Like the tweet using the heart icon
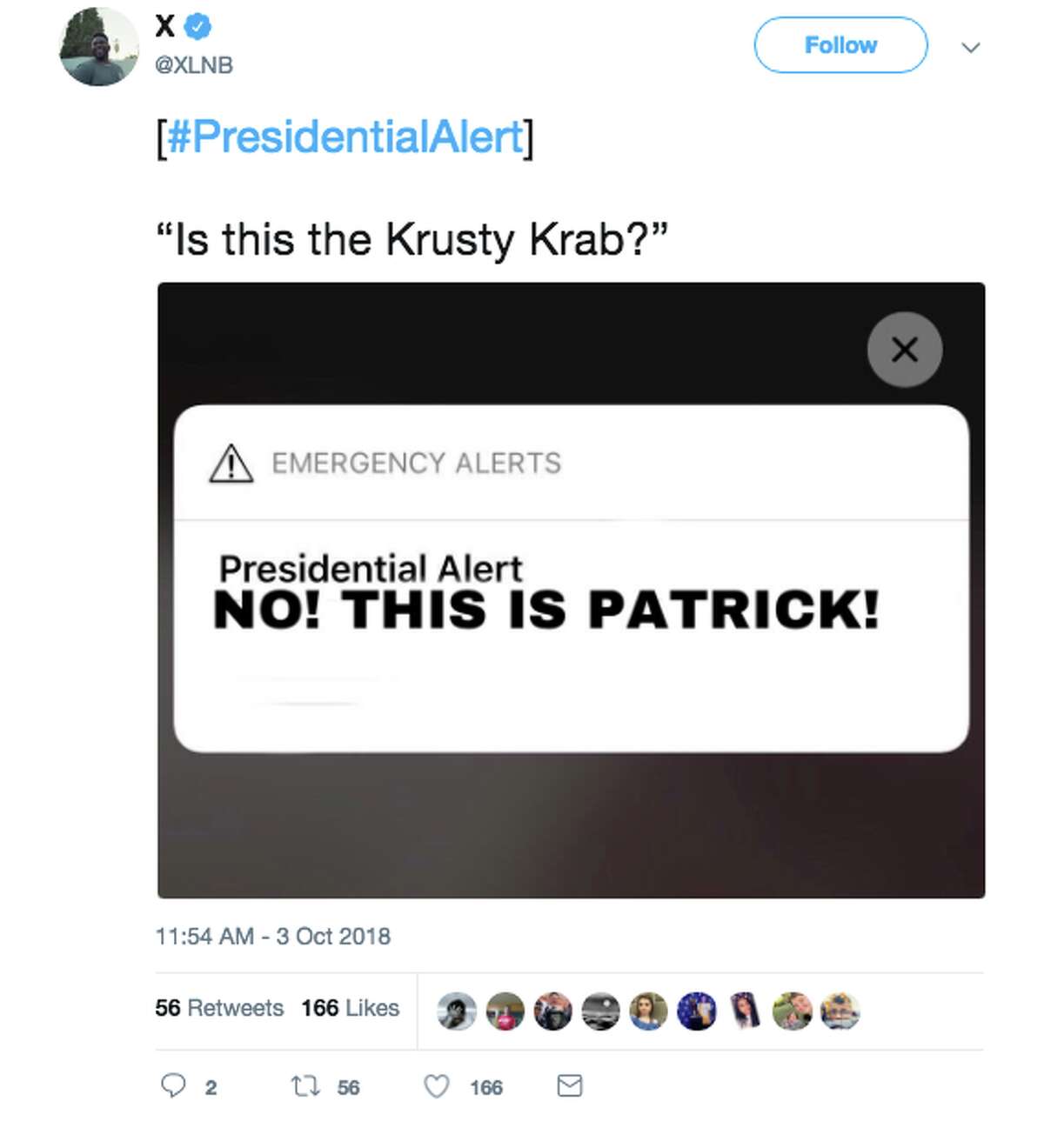 [436, 1086]
